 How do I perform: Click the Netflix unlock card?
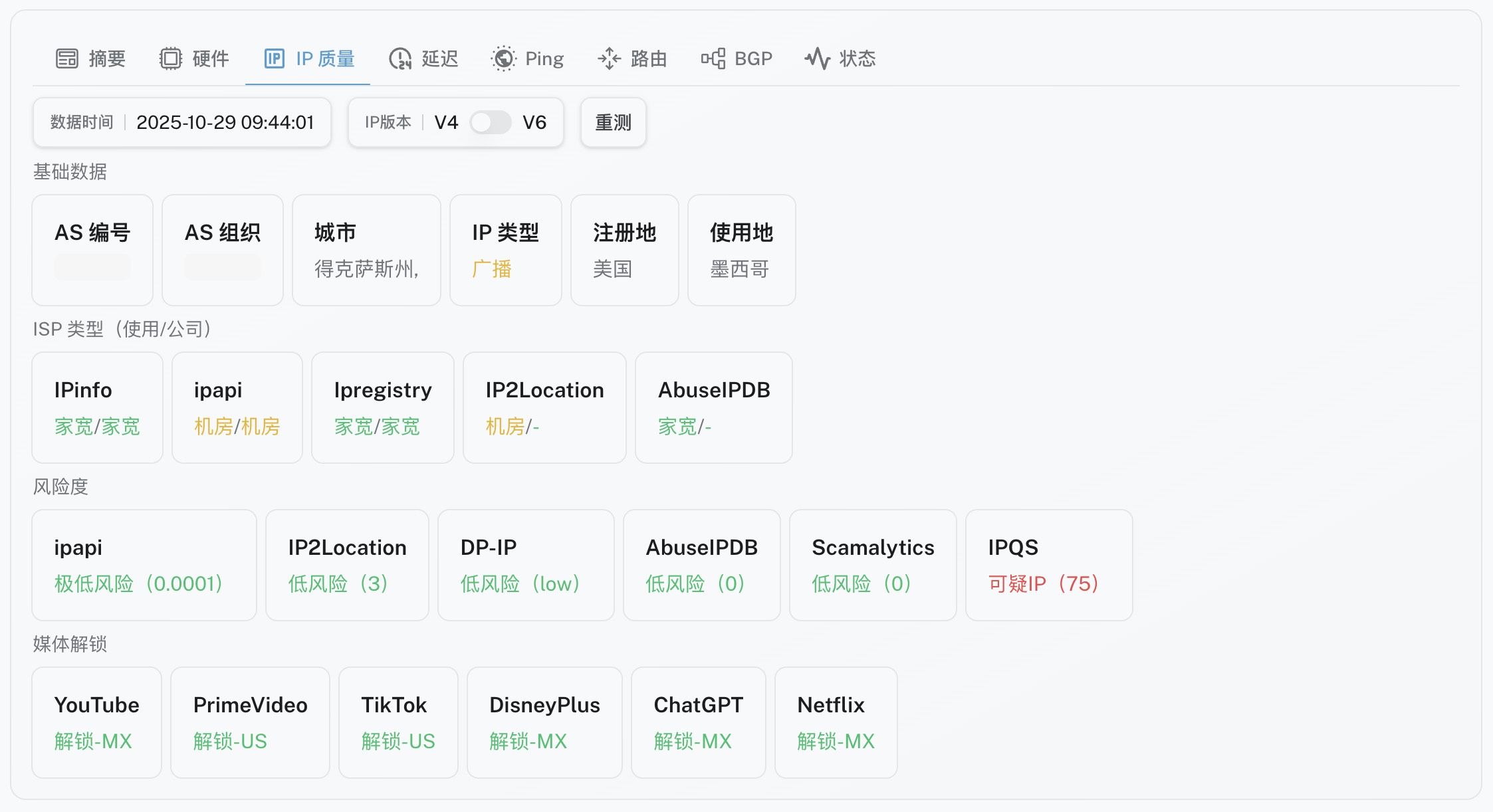pyautogui.click(x=836, y=722)
